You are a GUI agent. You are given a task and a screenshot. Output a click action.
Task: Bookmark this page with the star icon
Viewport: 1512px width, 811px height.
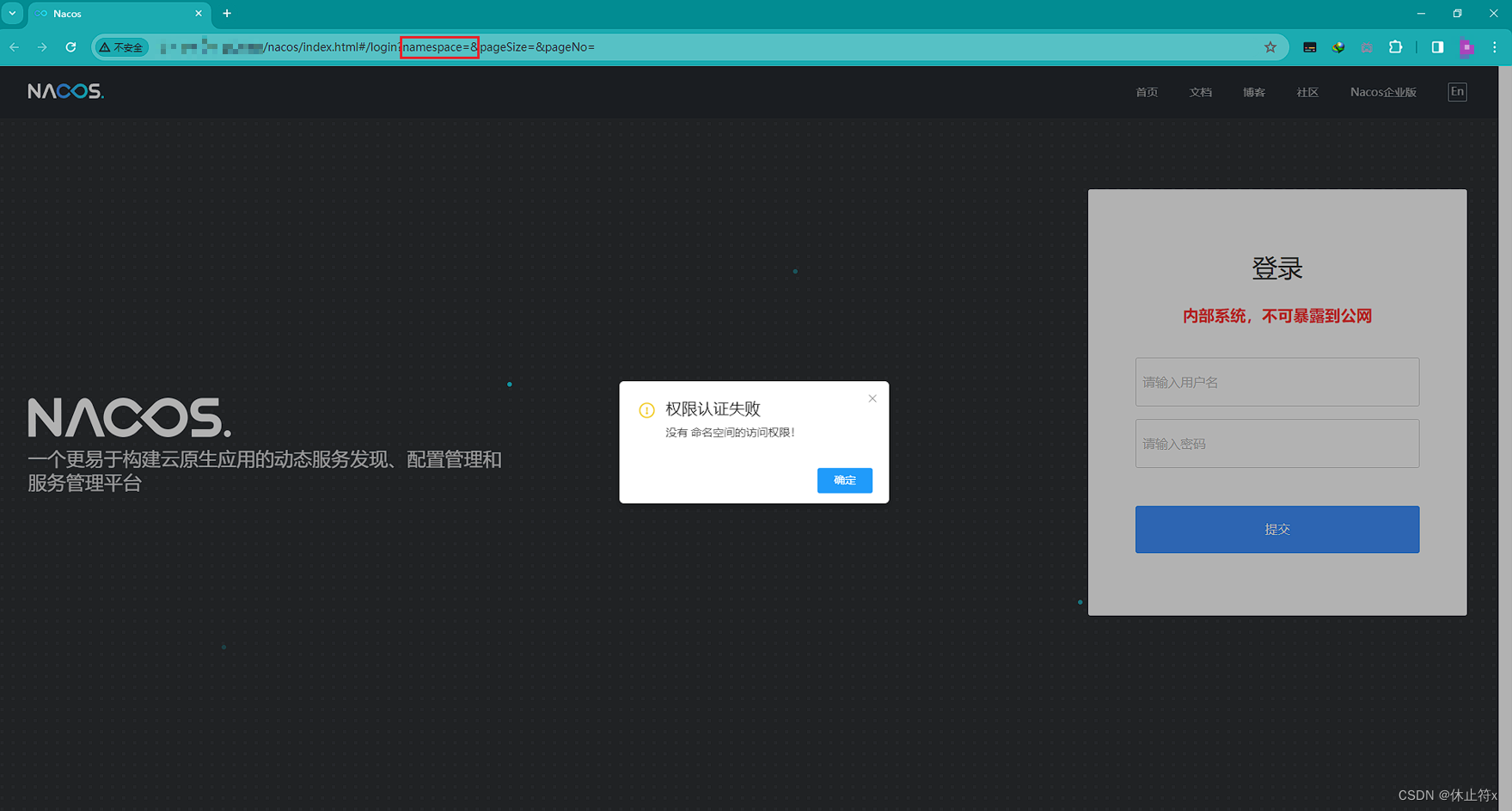(x=1270, y=47)
